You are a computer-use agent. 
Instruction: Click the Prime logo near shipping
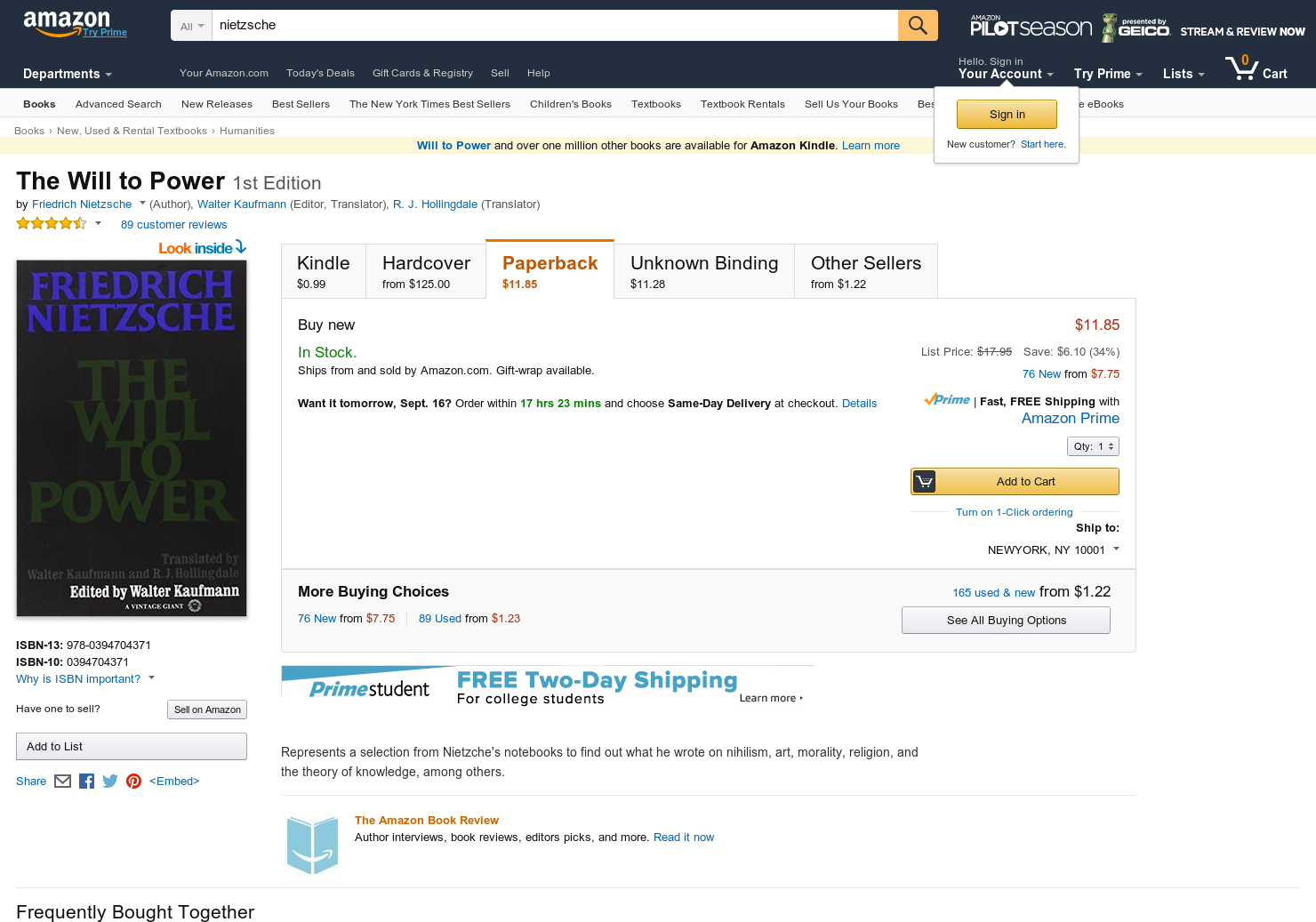click(947, 400)
